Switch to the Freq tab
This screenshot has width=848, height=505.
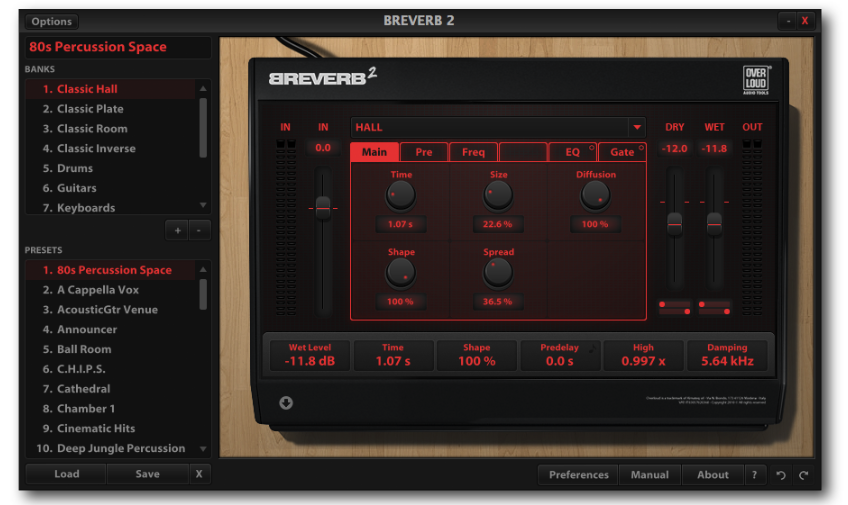coord(473,152)
